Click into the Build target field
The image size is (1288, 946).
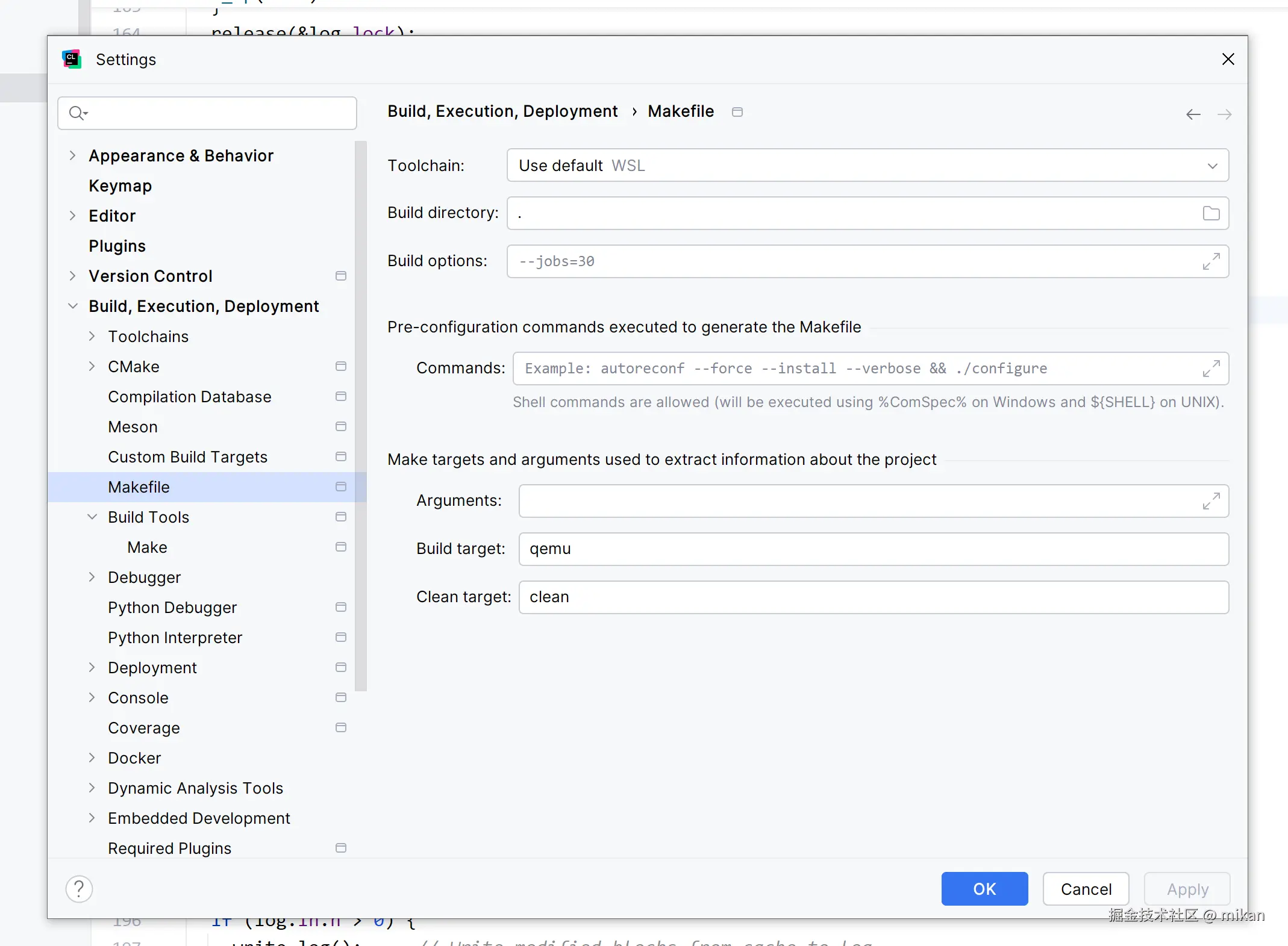873,549
